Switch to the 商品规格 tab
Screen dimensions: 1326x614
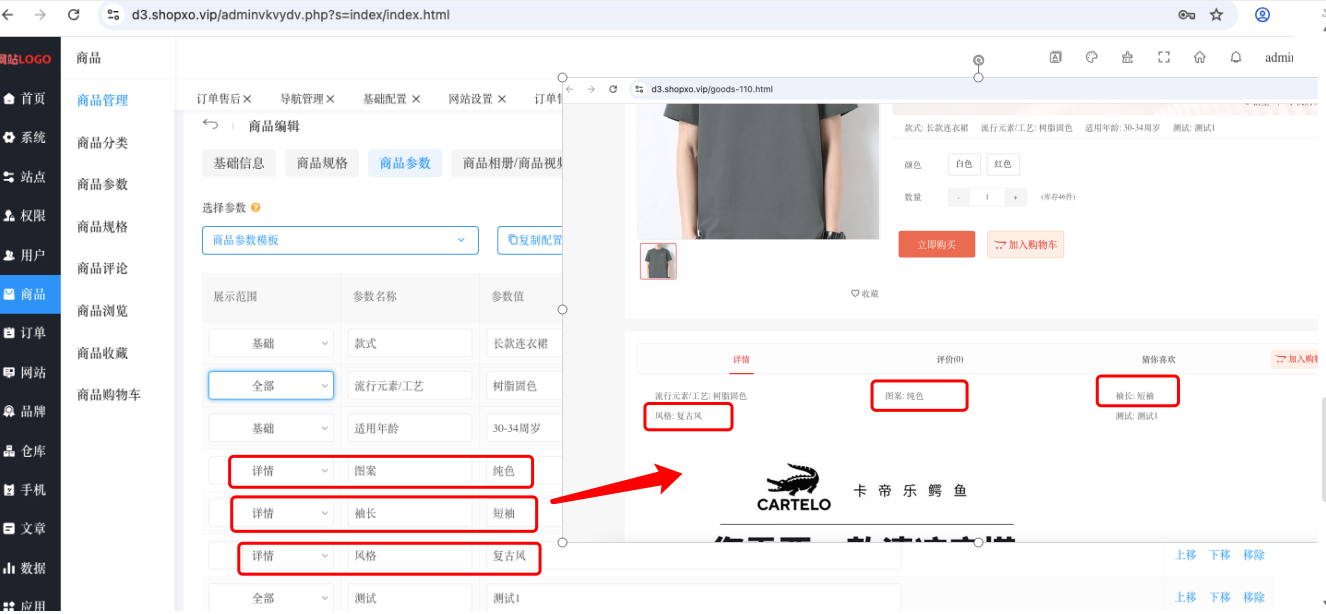coord(322,163)
